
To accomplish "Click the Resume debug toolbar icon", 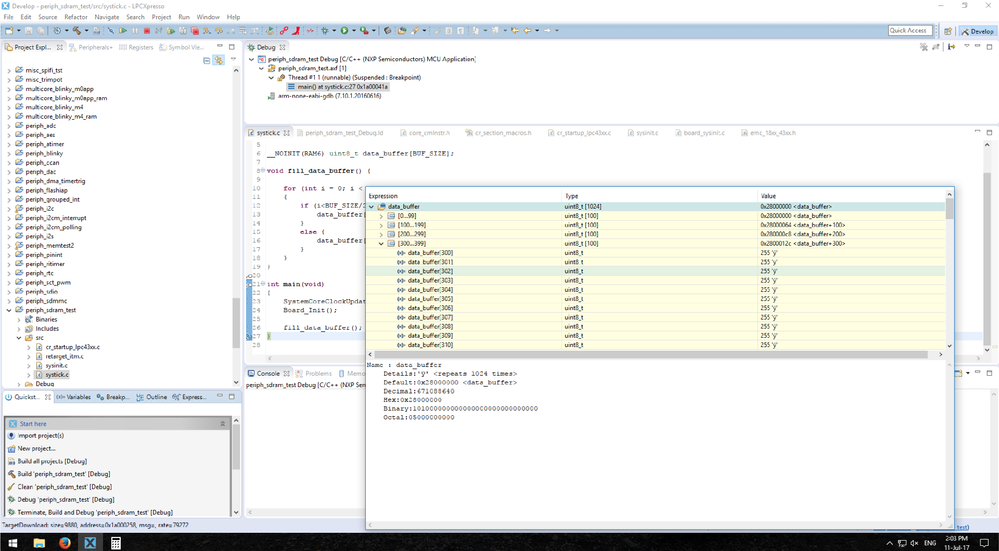I will click(124, 31).
